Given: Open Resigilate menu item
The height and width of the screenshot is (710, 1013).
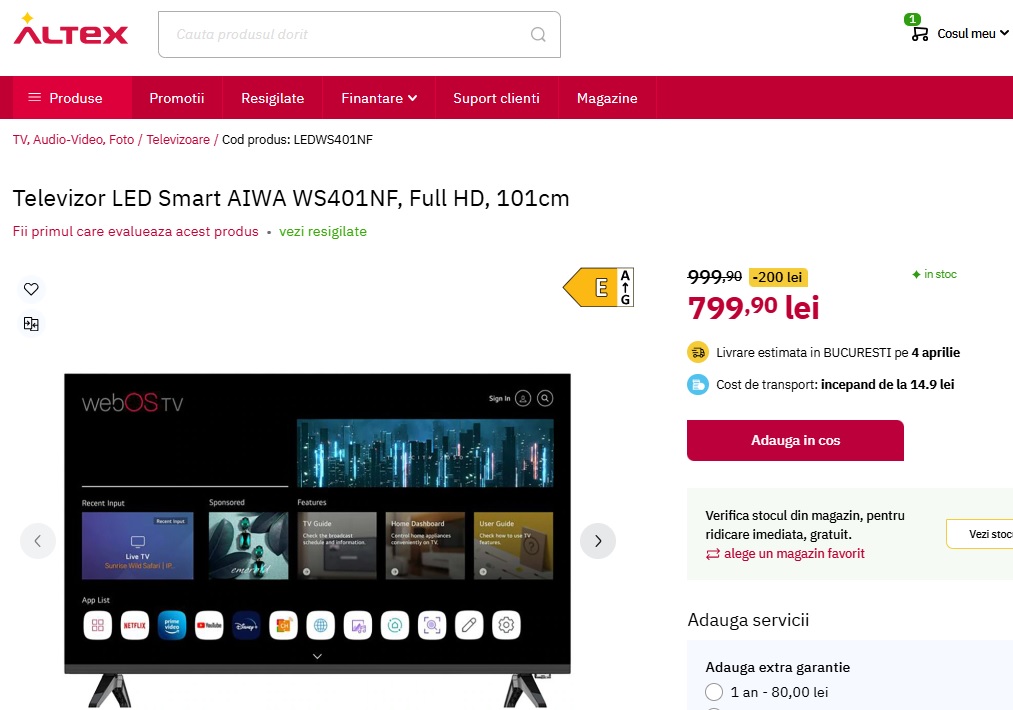Looking at the screenshot, I should [273, 98].
